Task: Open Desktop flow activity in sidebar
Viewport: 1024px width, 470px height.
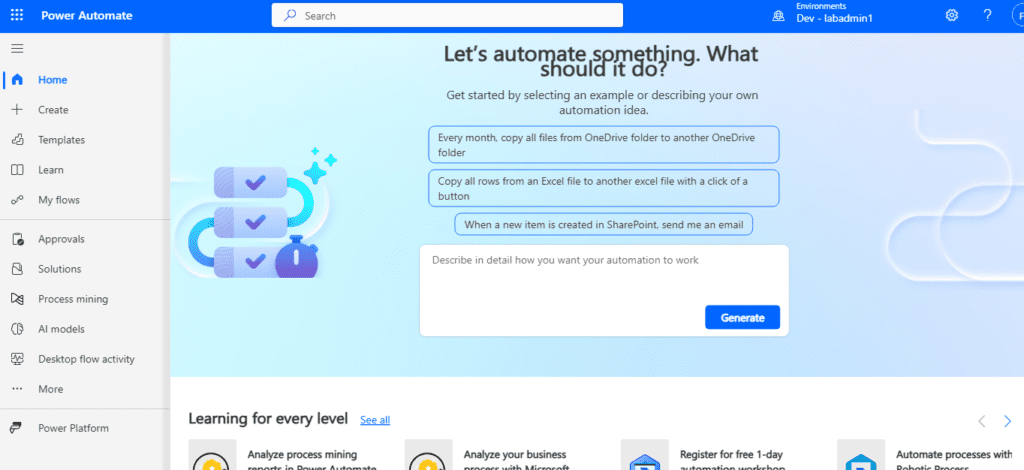Action: click(x=85, y=359)
